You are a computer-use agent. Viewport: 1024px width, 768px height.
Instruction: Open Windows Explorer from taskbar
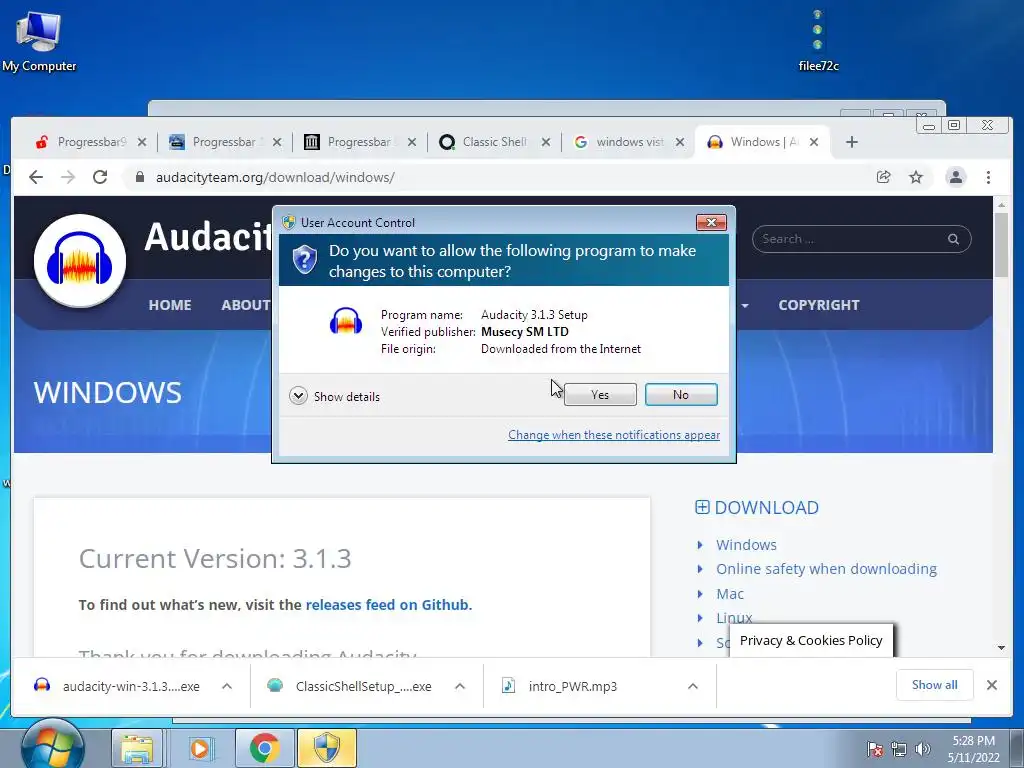click(136, 748)
